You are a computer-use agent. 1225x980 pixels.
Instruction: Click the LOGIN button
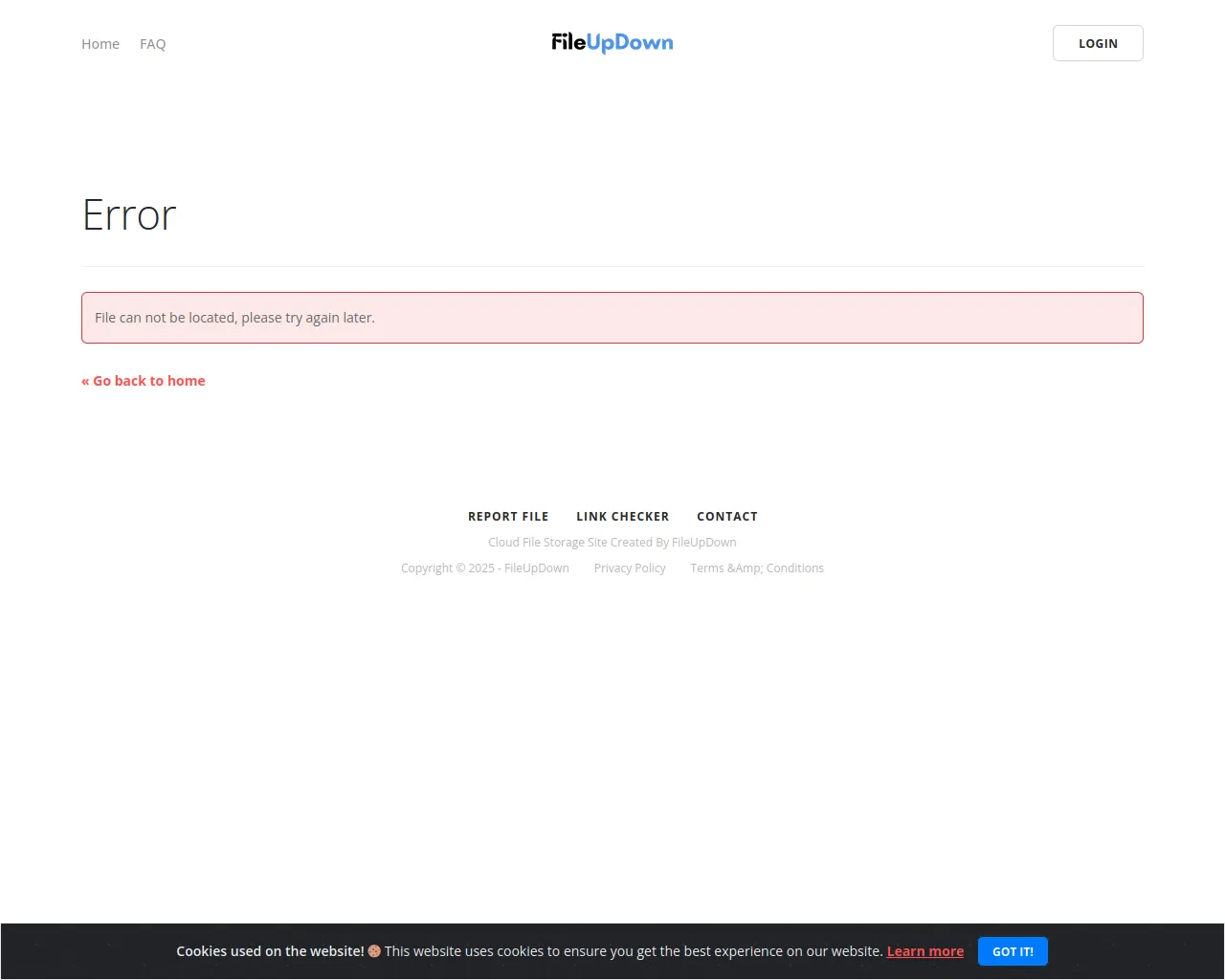pos(1098,43)
